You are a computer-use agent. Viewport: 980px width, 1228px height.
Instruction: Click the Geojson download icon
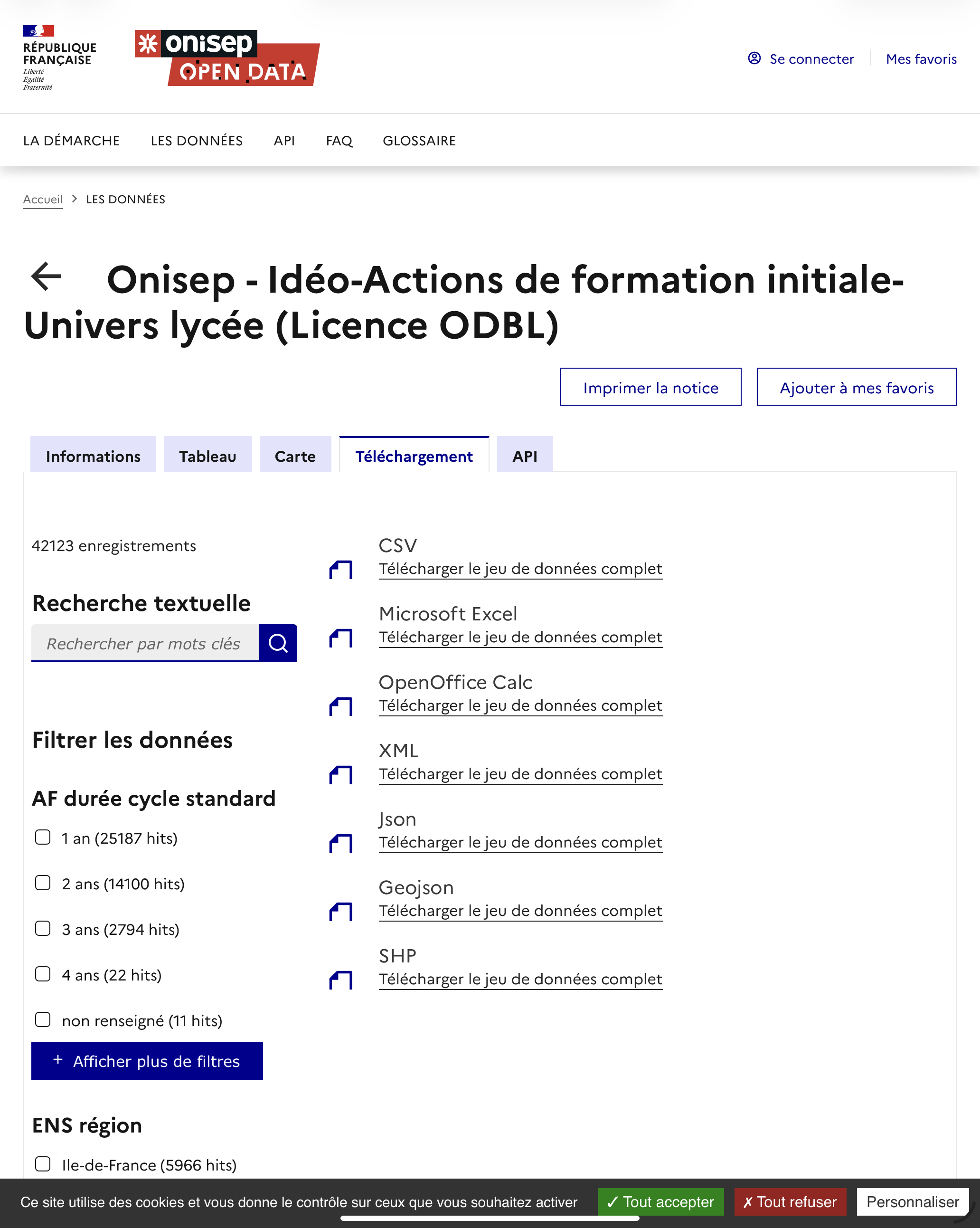pos(341,911)
